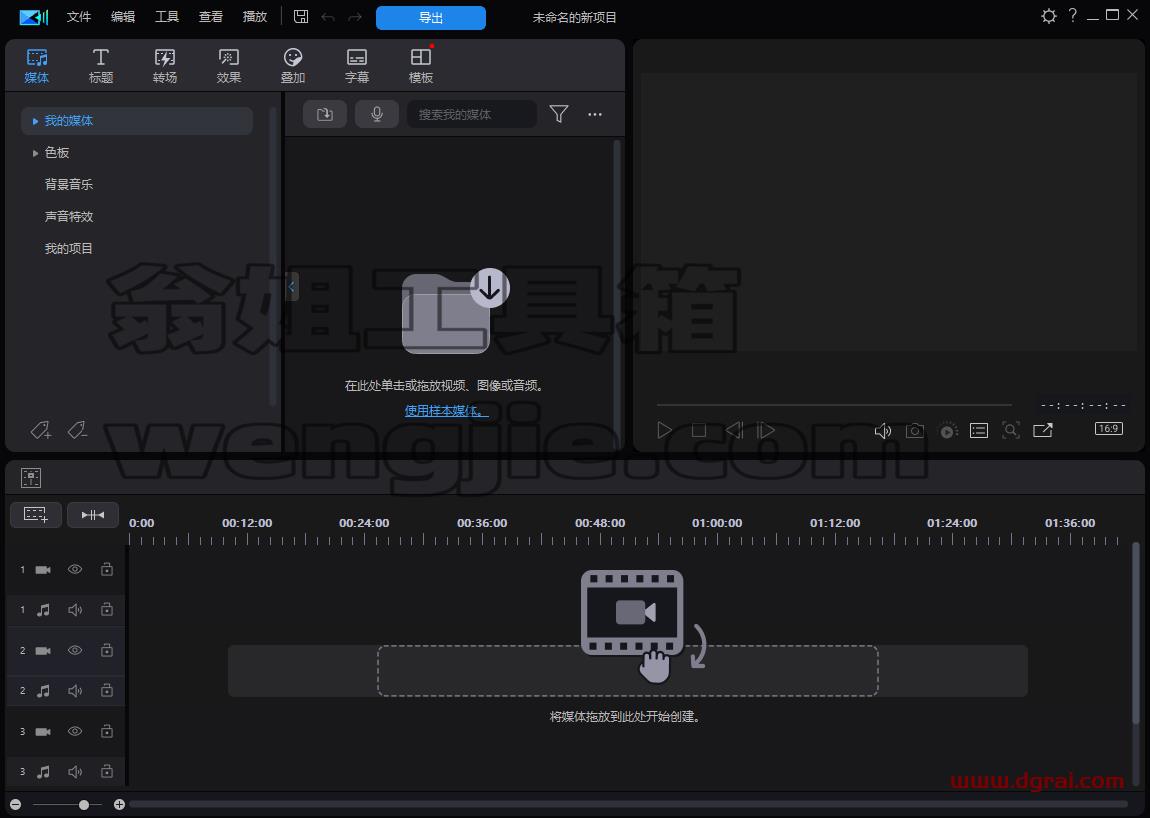Open the 查看 menu
This screenshot has height=818, width=1150.
[x=210, y=17]
